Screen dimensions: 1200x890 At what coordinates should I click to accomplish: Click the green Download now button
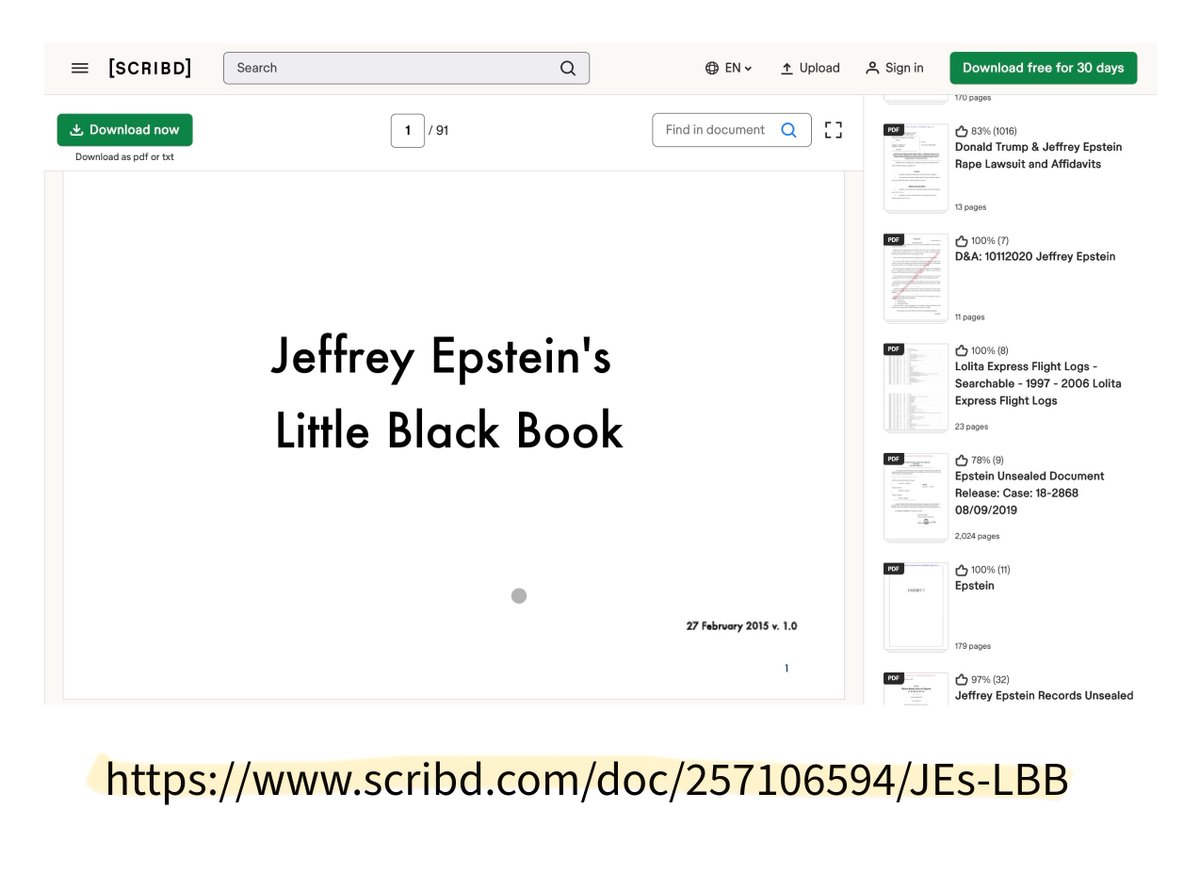coord(125,130)
